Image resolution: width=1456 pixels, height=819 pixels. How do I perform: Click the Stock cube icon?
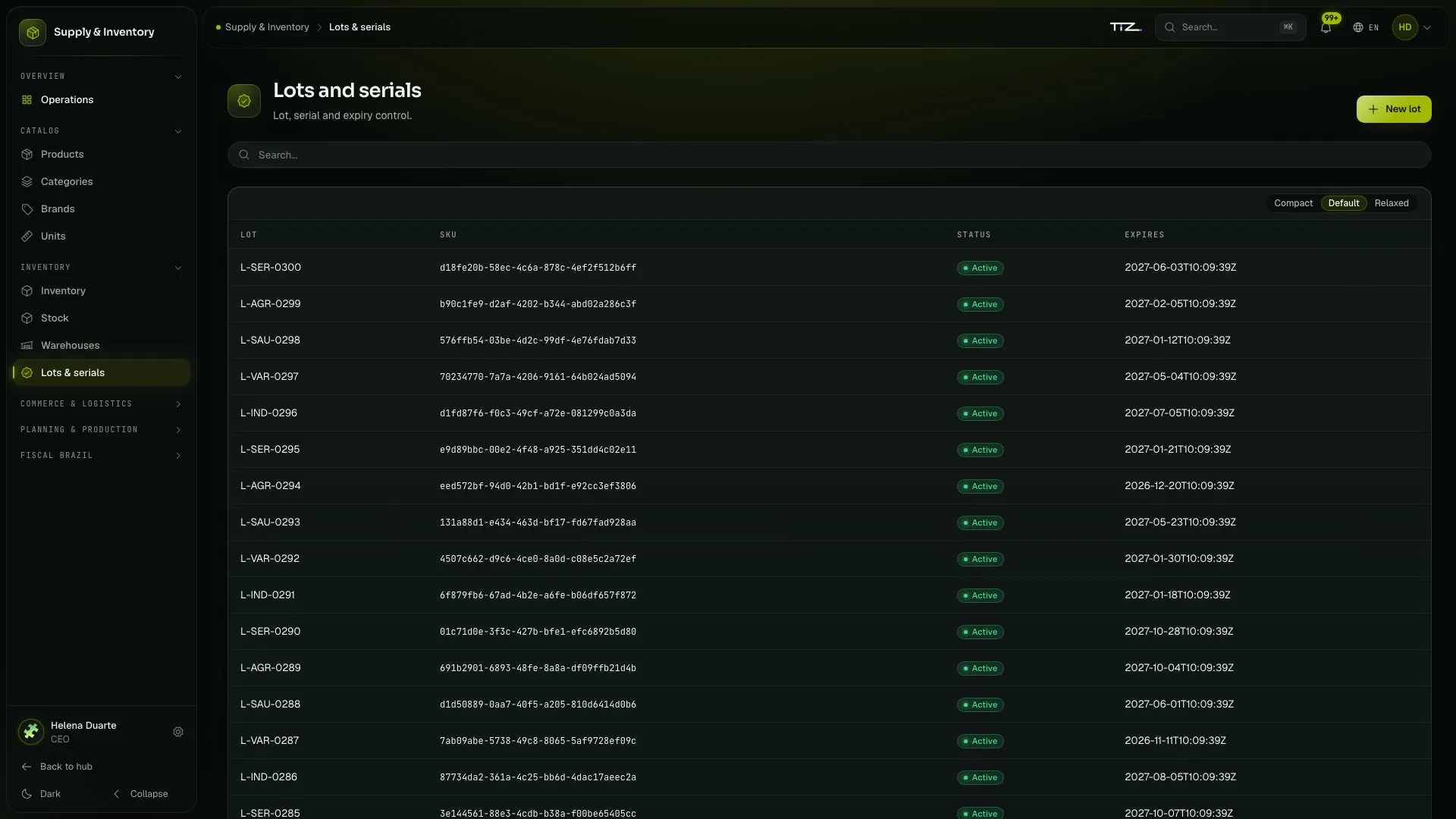coord(27,318)
